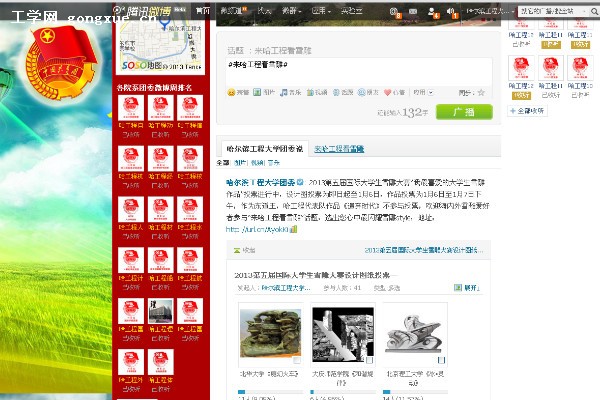Image resolution: width=600 pixels, height=400 pixels.
Task: Switch to the 哈尔滨工程大学团委说 tab
Action: (x=263, y=148)
